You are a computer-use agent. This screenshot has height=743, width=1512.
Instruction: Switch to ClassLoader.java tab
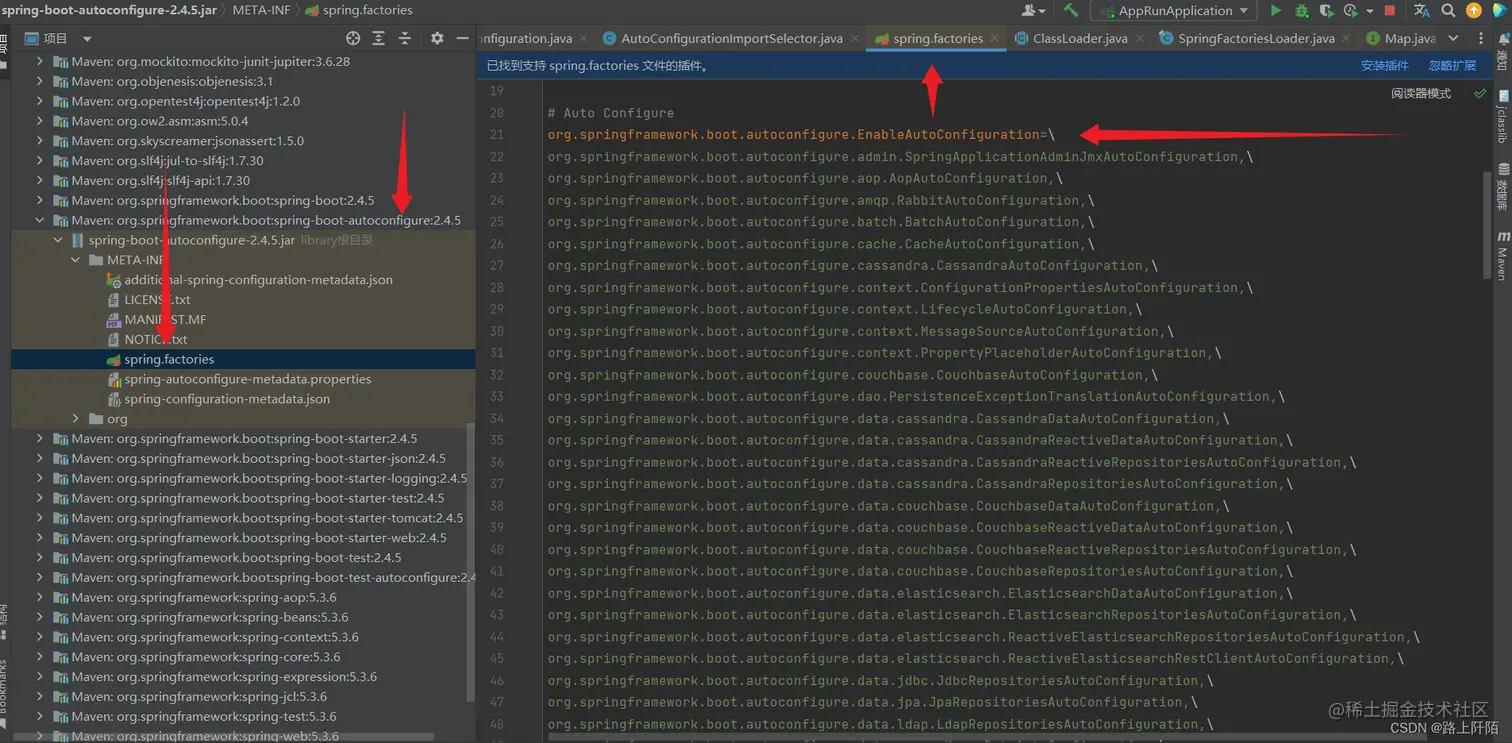tap(1079, 38)
